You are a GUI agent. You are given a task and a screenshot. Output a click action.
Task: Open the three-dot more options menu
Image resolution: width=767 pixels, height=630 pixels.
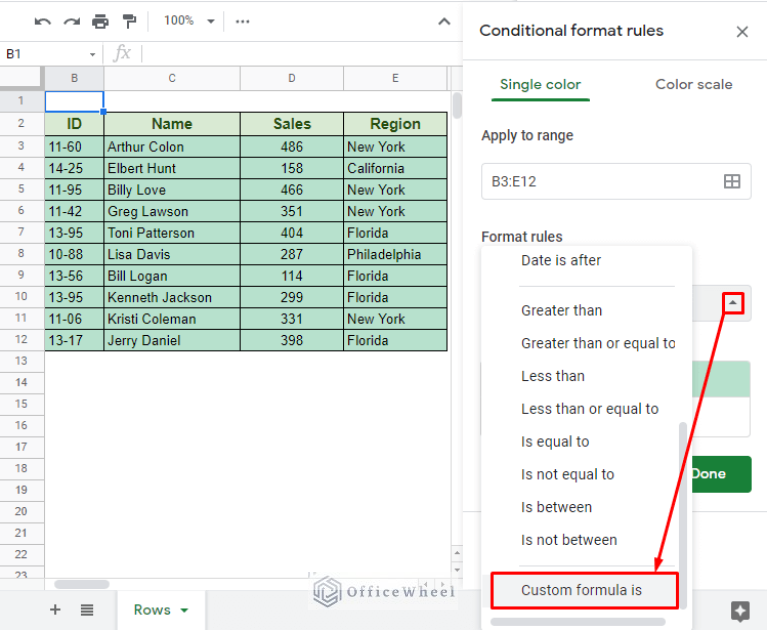242,21
